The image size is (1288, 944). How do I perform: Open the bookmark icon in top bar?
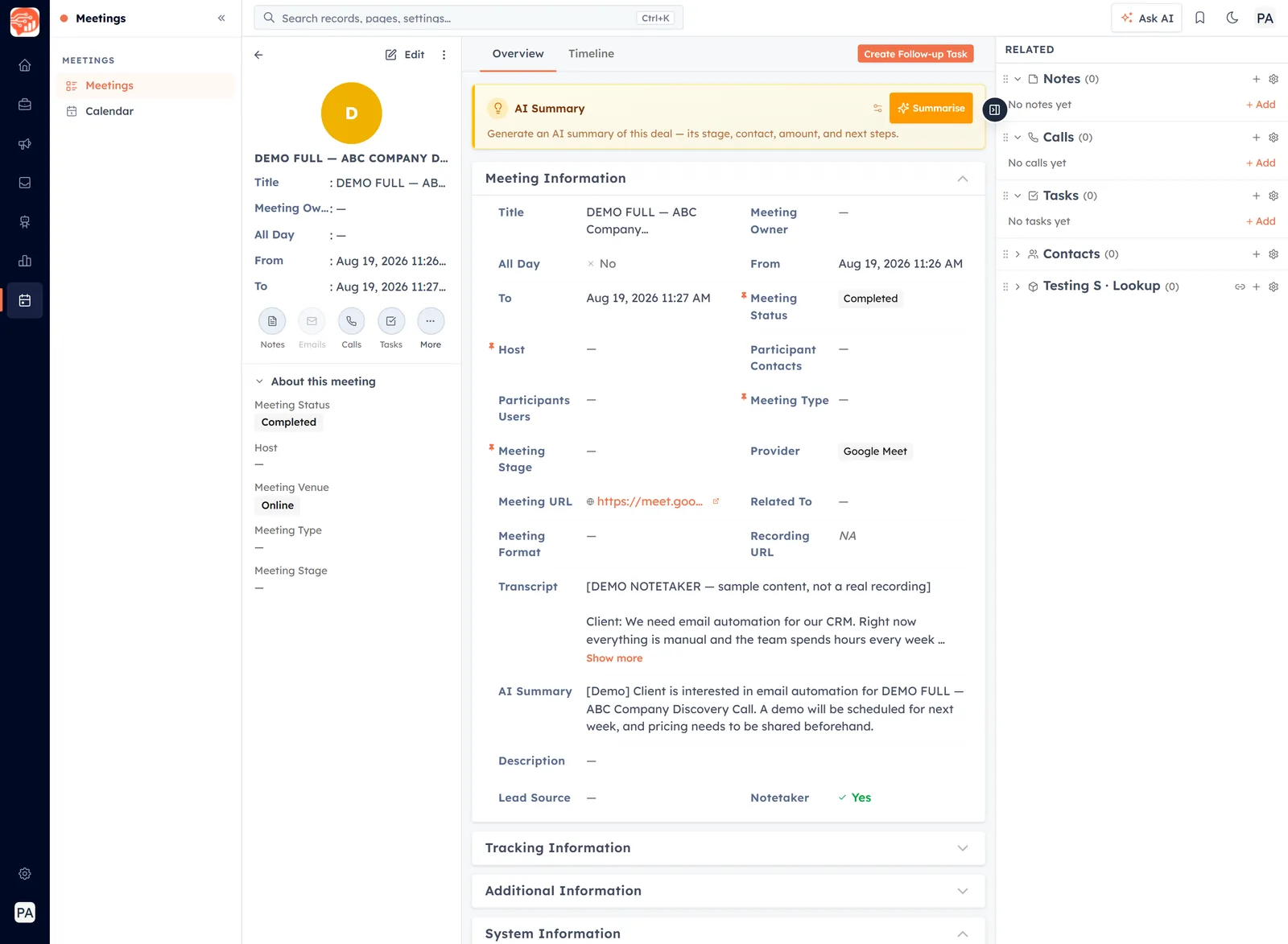click(x=1199, y=18)
